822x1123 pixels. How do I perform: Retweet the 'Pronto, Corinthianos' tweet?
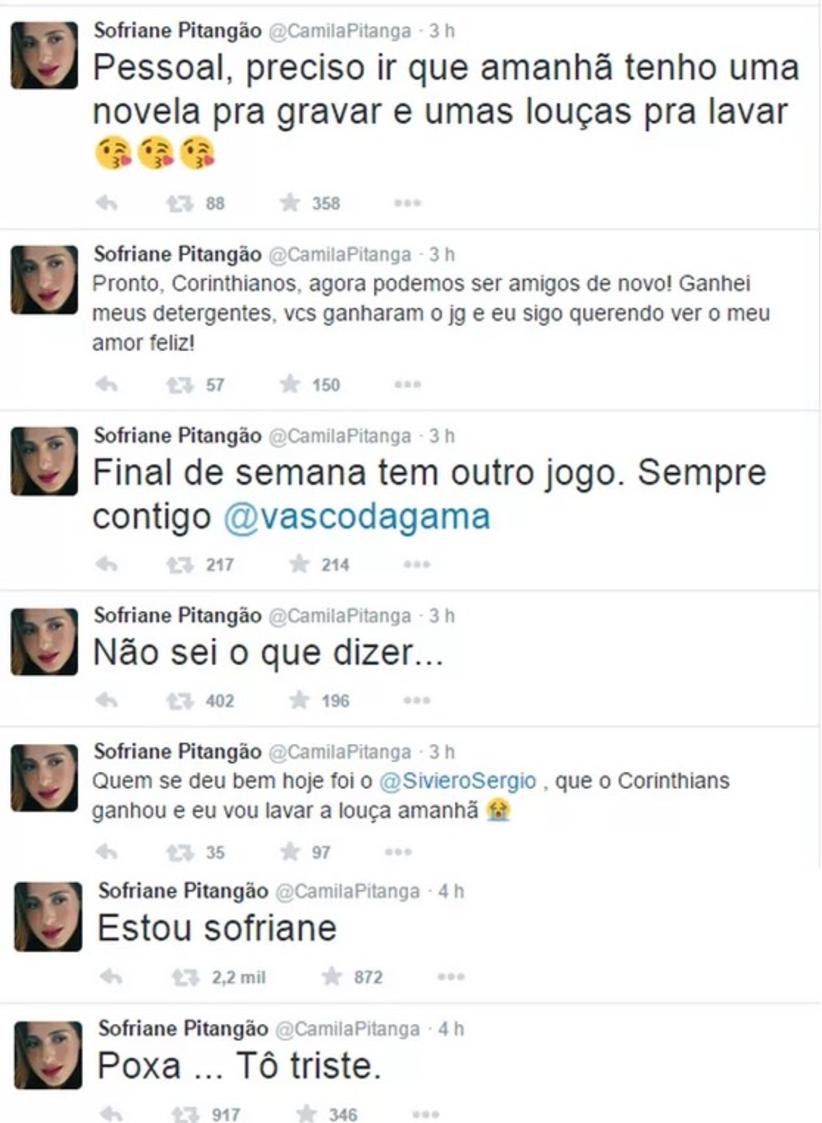pos(180,385)
